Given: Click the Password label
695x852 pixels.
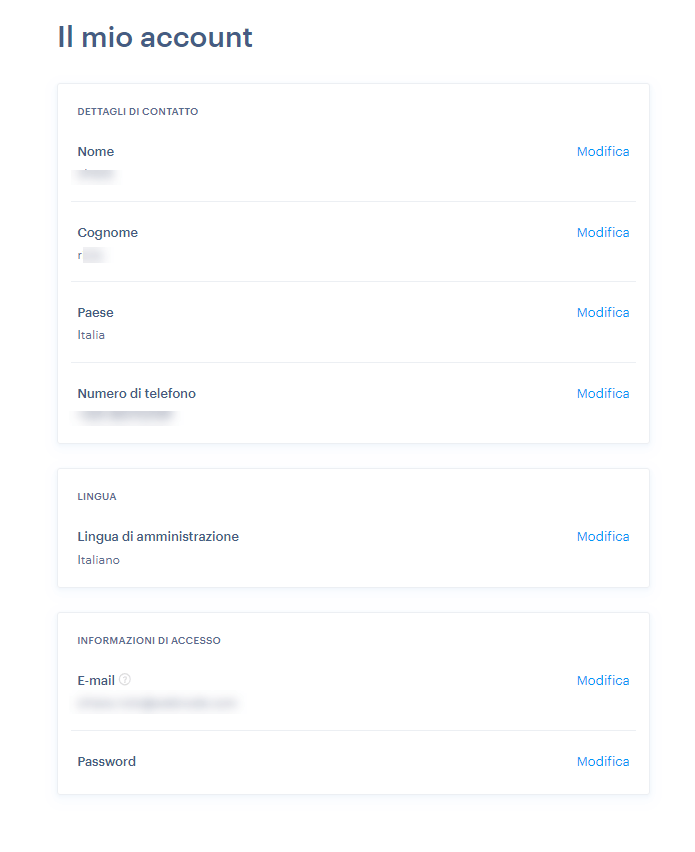Looking at the screenshot, I should 107,761.
